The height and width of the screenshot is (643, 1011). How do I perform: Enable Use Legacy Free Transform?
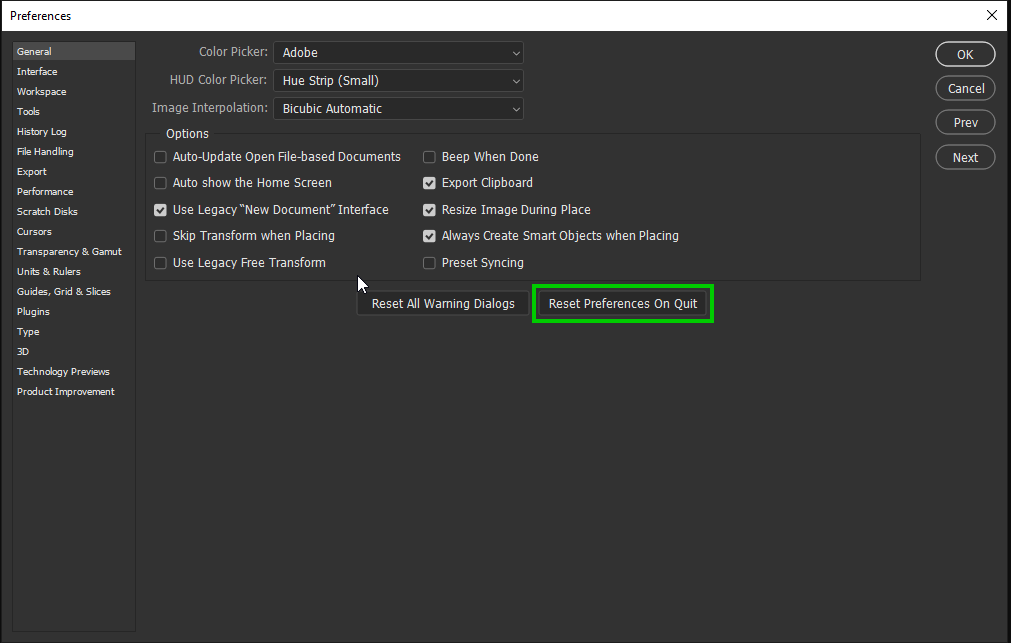click(x=160, y=262)
